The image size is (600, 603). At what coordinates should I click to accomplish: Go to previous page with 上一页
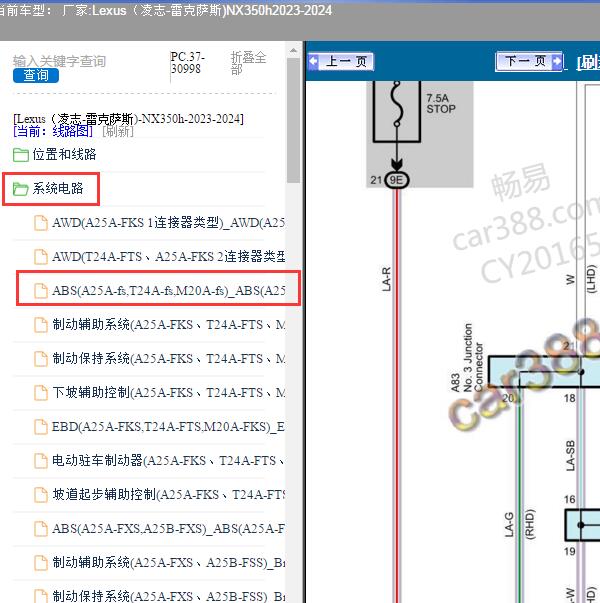(341, 62)
